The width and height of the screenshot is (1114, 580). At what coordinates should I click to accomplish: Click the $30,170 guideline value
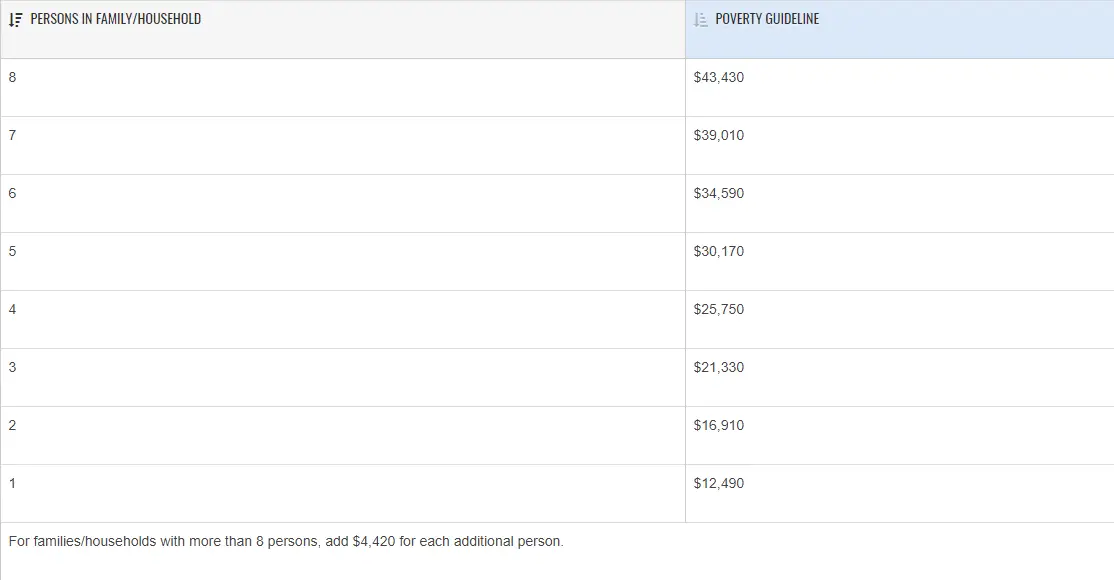[718, 252]
